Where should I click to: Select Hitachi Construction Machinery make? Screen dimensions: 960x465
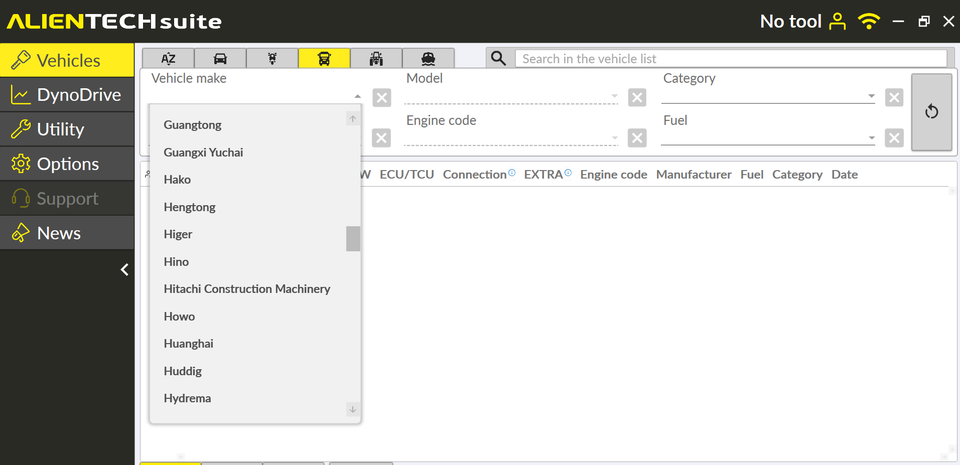(248, 289)
